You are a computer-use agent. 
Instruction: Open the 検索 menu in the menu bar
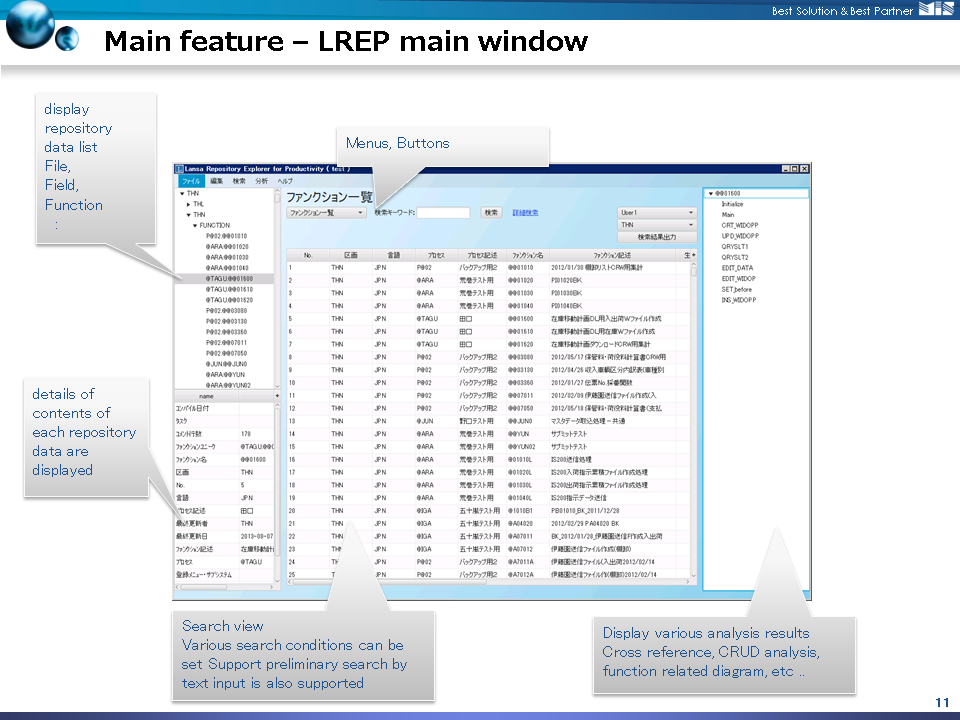point(239,181)
